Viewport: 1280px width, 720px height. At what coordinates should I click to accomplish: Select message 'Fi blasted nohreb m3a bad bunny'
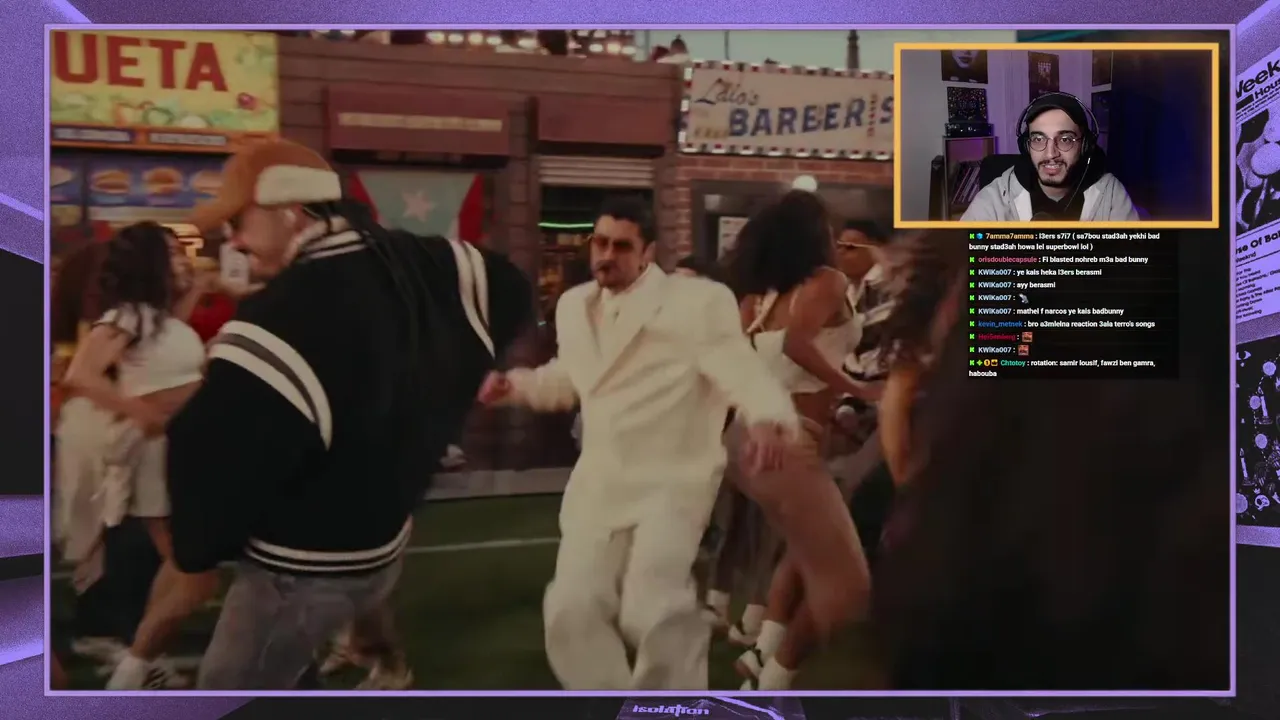point(1095,260)
